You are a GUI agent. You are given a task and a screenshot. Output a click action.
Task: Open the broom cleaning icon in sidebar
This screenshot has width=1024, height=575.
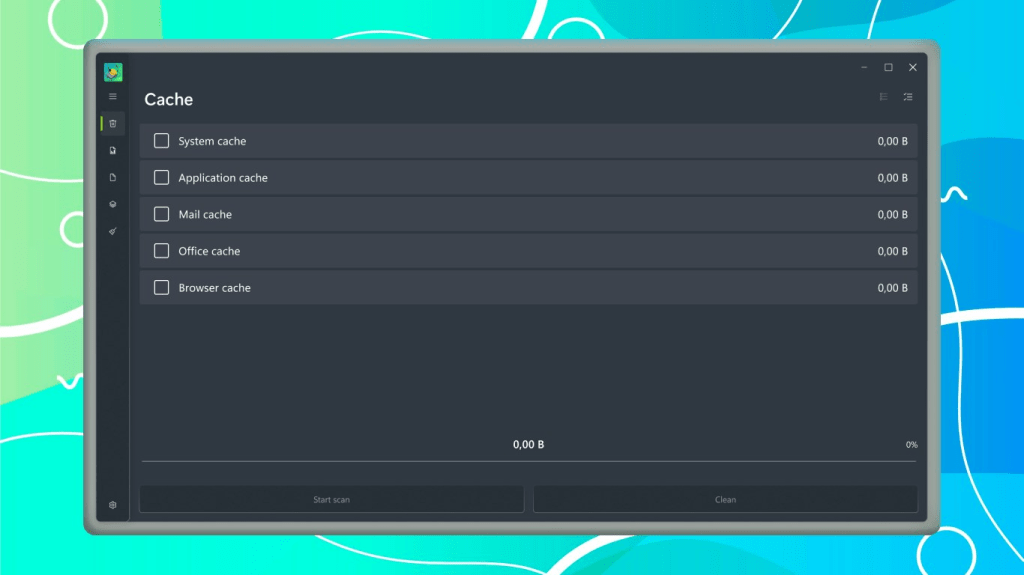tap(113, 231)
